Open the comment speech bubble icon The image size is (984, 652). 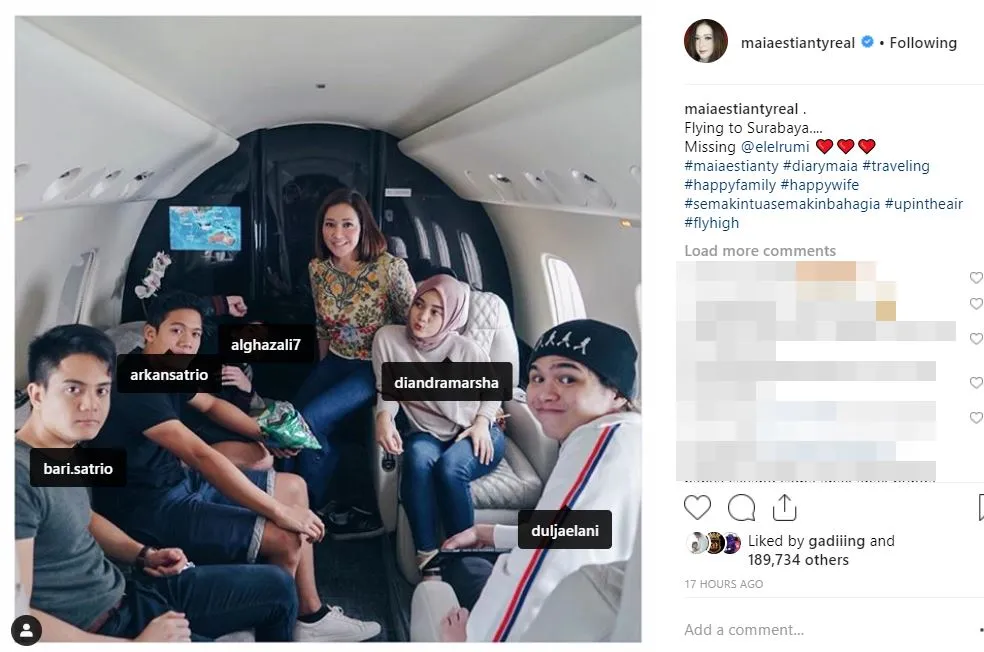point(741,508)
